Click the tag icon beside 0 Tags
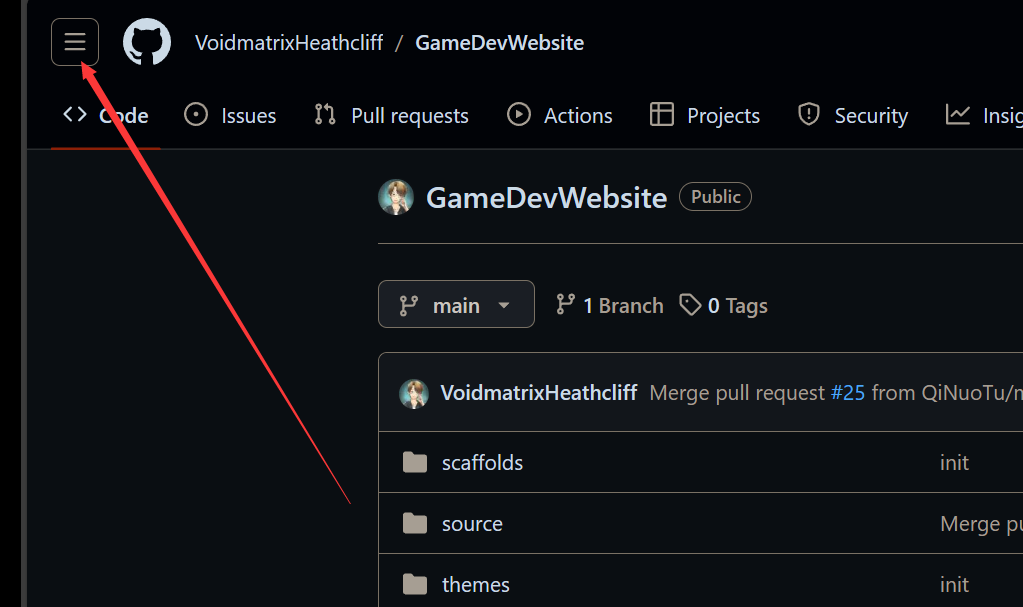 [690, 305]
